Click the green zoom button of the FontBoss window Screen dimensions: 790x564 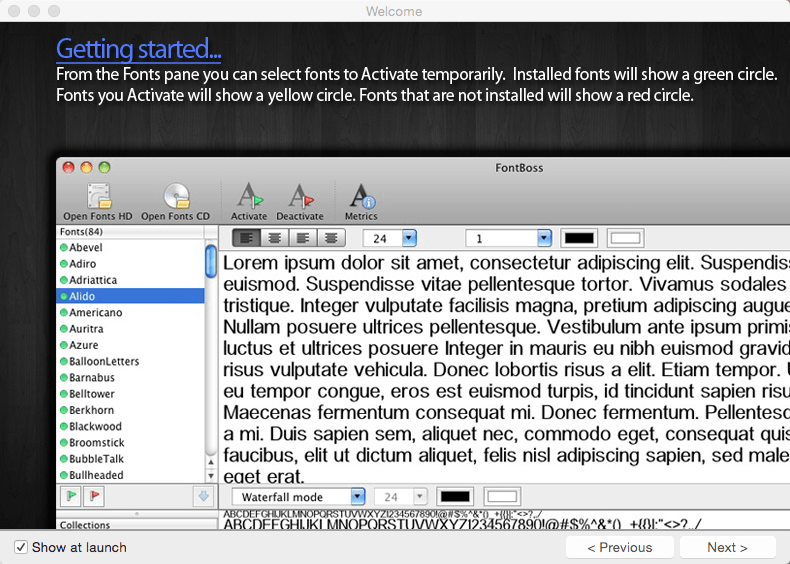click(x=104, y=167)
